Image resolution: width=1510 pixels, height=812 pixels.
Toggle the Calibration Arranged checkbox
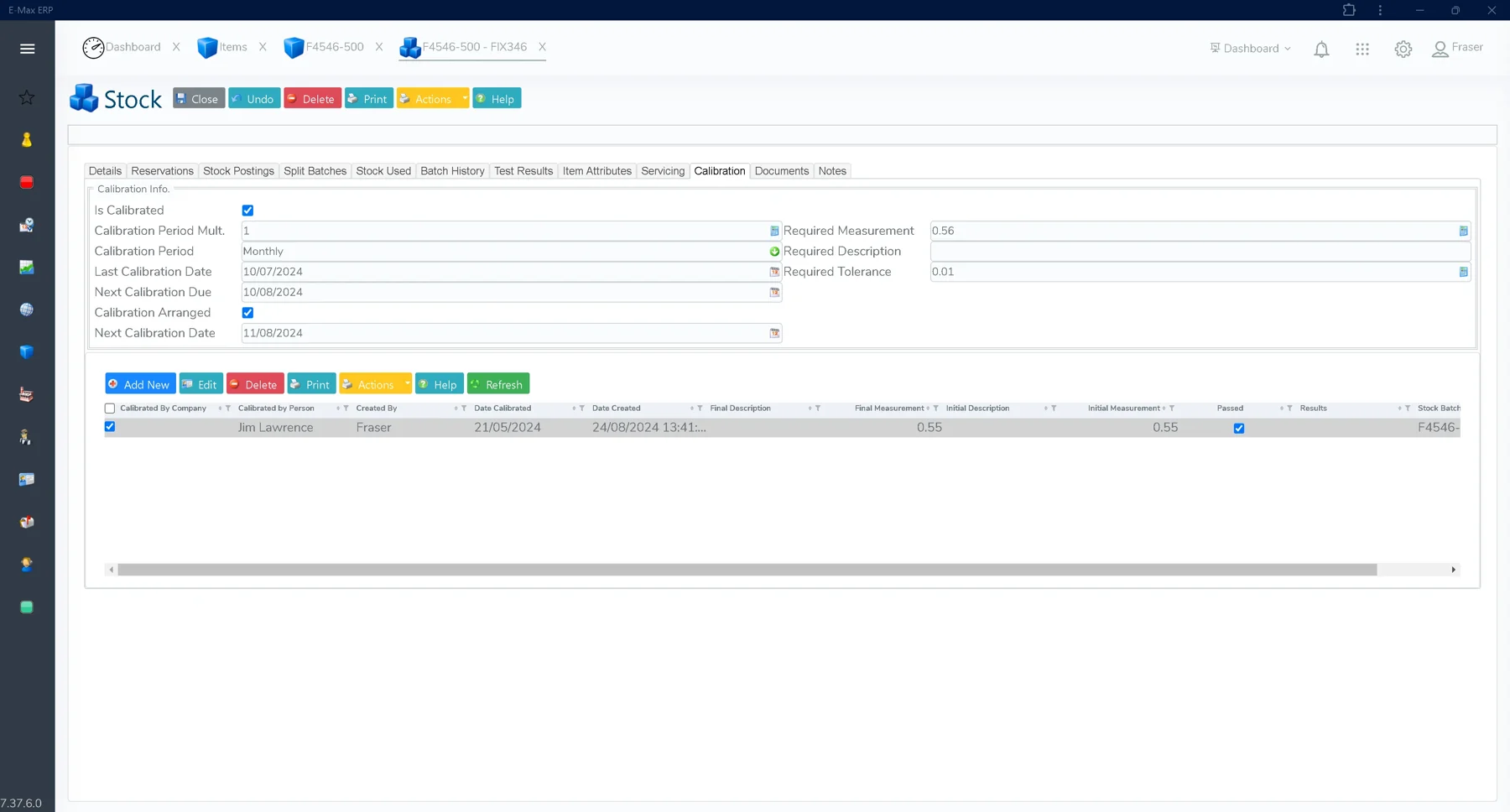point(247,313)
